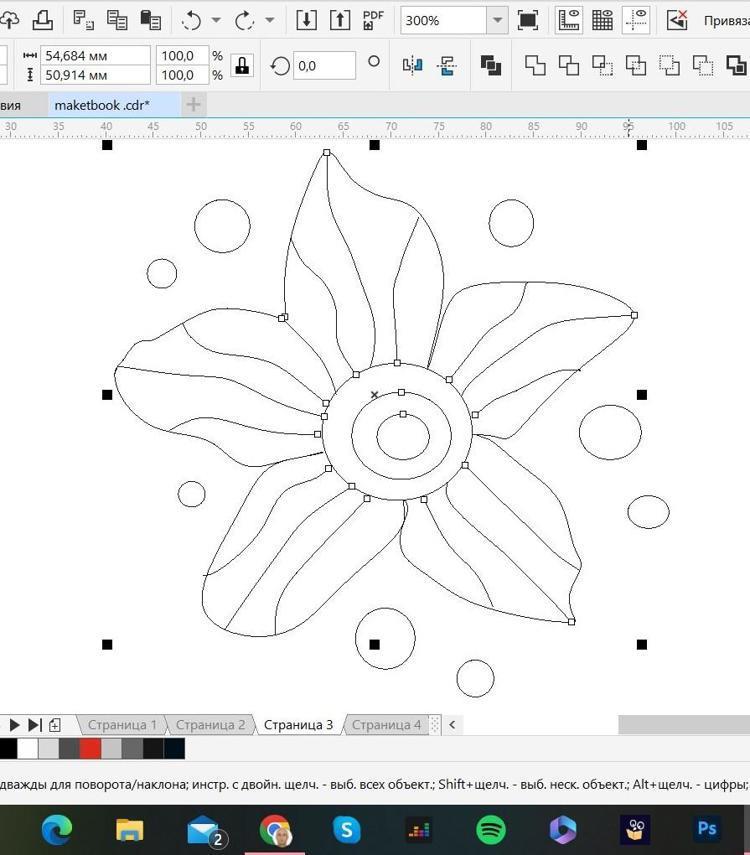This screenshot has width=750, height=855.
Task: Click the horizontal scale factor 100,0 field
Action: click(x=183, y=56)
